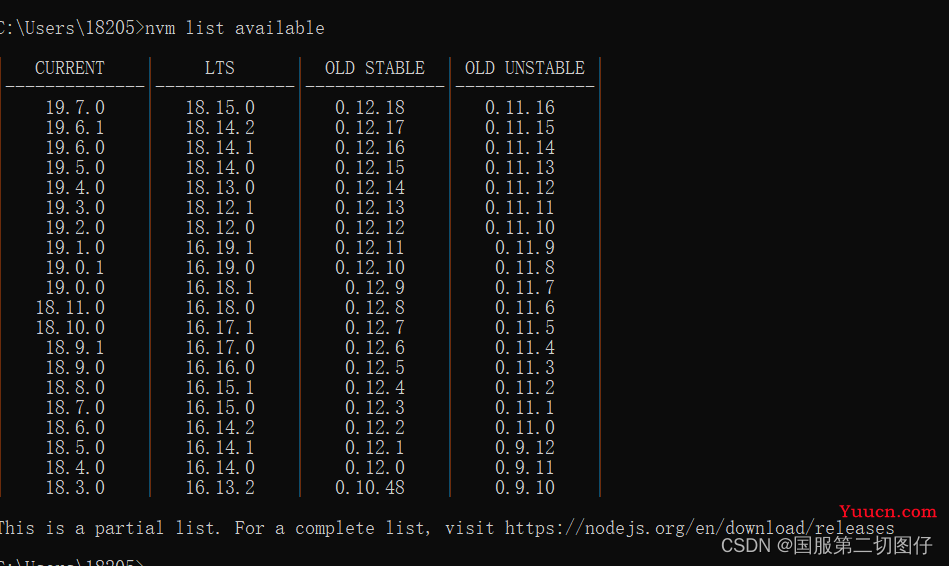
Task: Click old unstable version 0.11.16
Action: (520, 108)
